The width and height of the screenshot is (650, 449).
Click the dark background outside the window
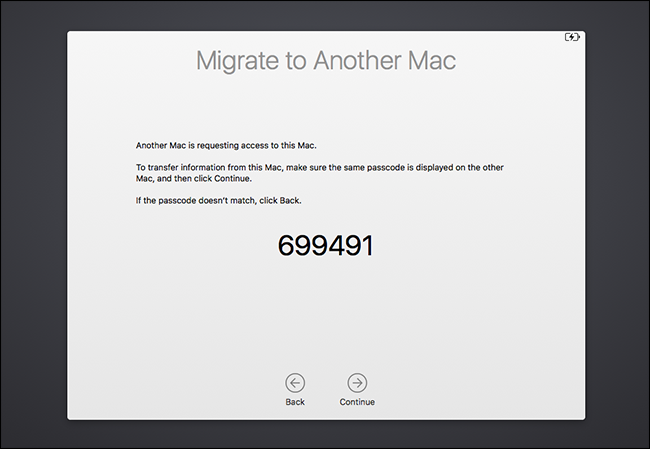click(33, 224)
